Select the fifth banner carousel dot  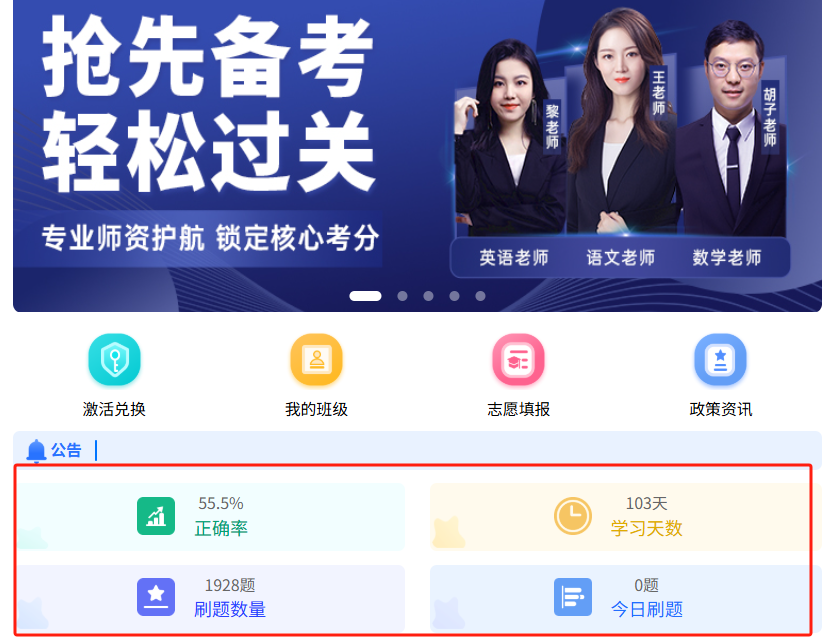point(480,296)
